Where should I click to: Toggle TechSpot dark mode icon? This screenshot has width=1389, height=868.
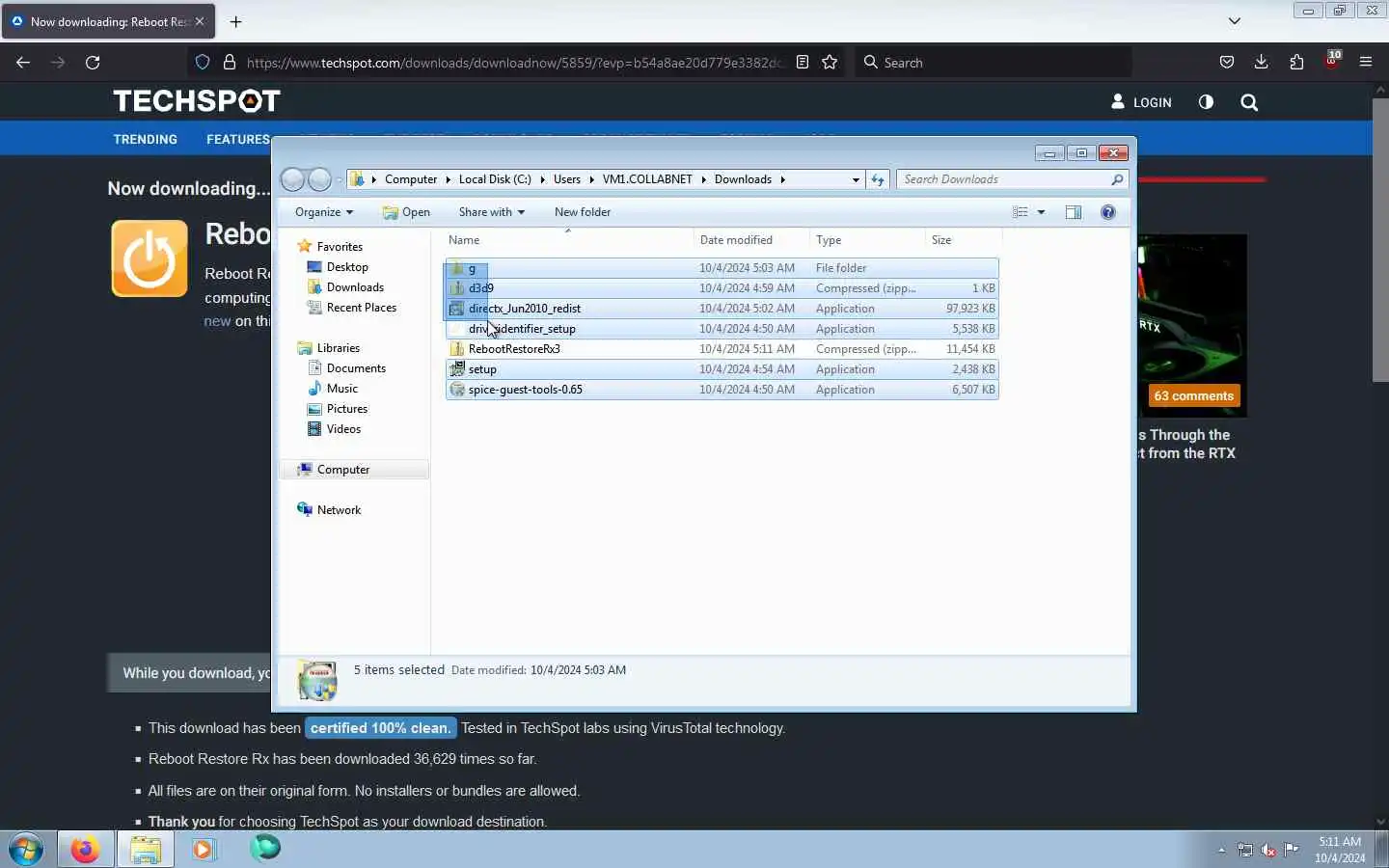(x=1206, y=102)
